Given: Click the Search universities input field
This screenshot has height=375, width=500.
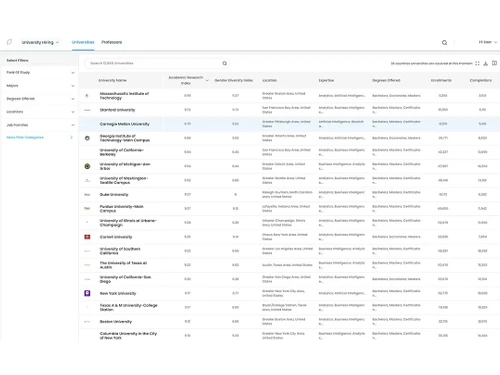Looking at the screenshot, I should [157, 63].
